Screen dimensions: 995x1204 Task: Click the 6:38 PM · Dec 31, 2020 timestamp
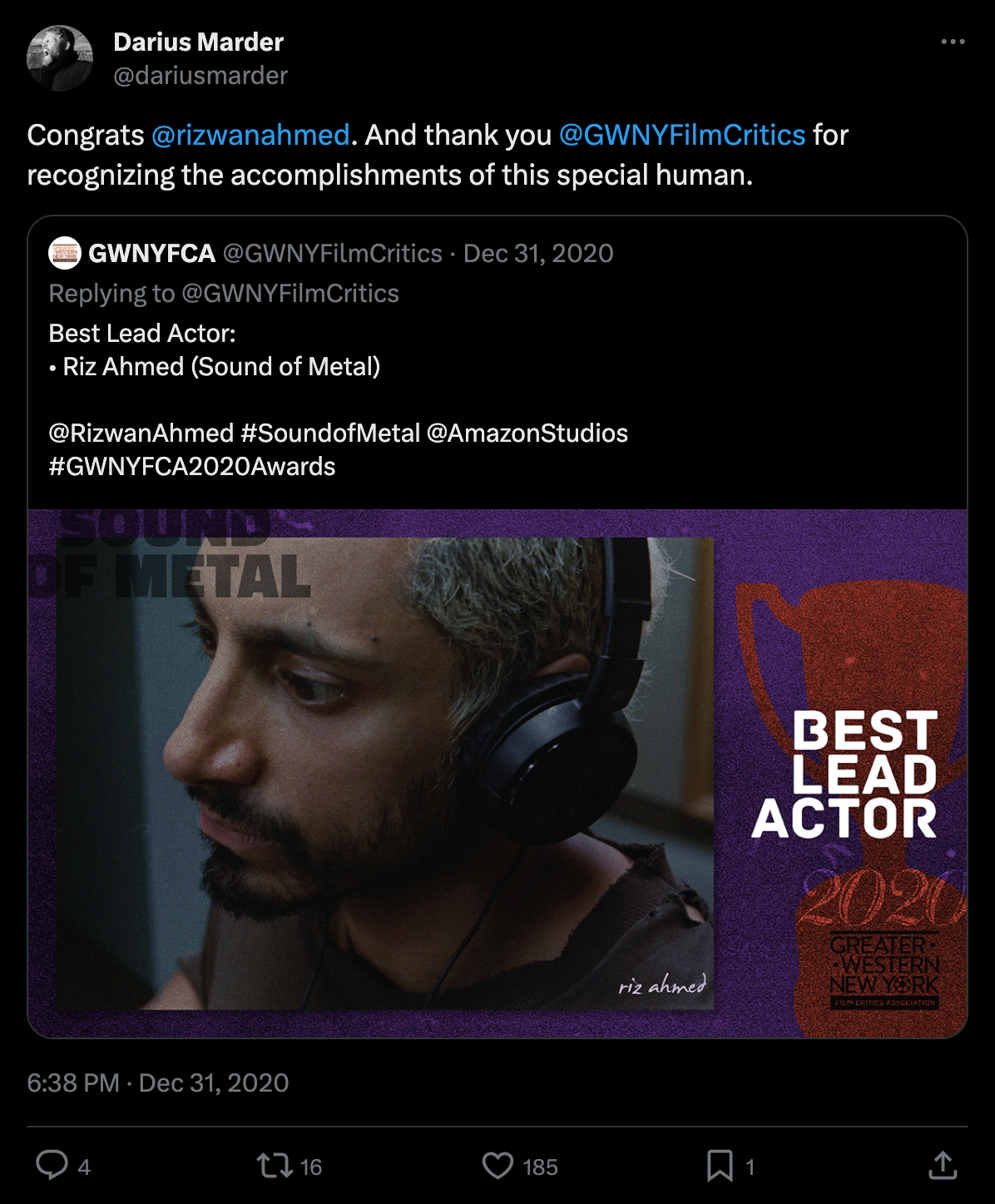(x=158, y=1083)
